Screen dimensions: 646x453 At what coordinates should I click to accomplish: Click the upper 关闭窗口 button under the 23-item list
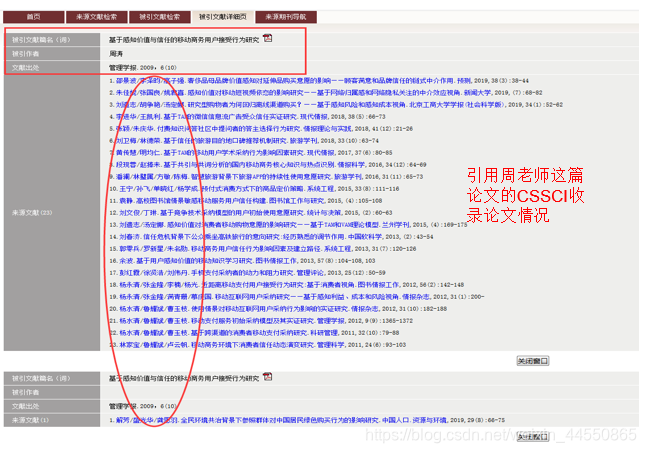point(533,361)
